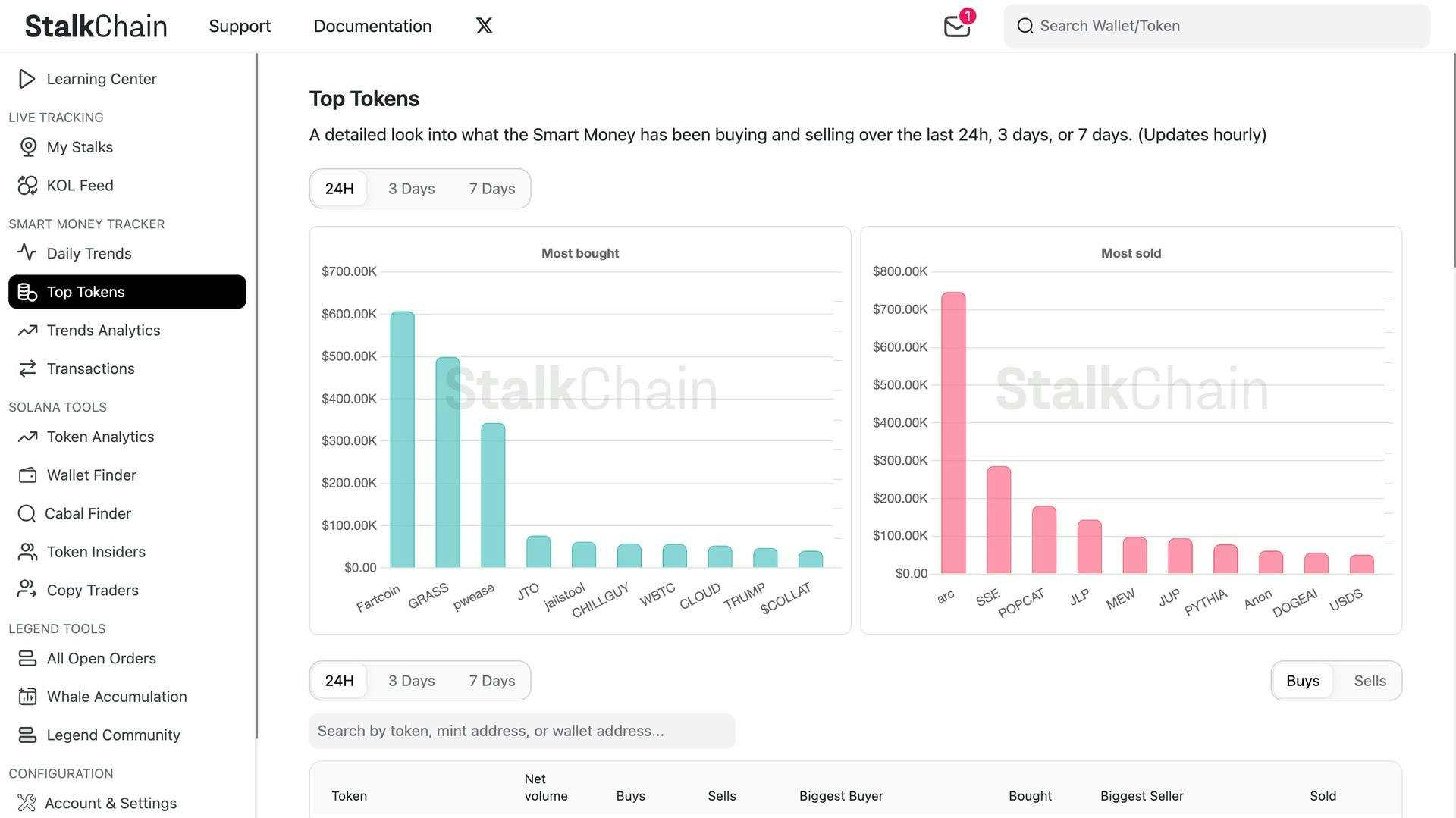Open the mail notifications icon
The height and width of the screenshot is (818, 1456).
[957, 26]
